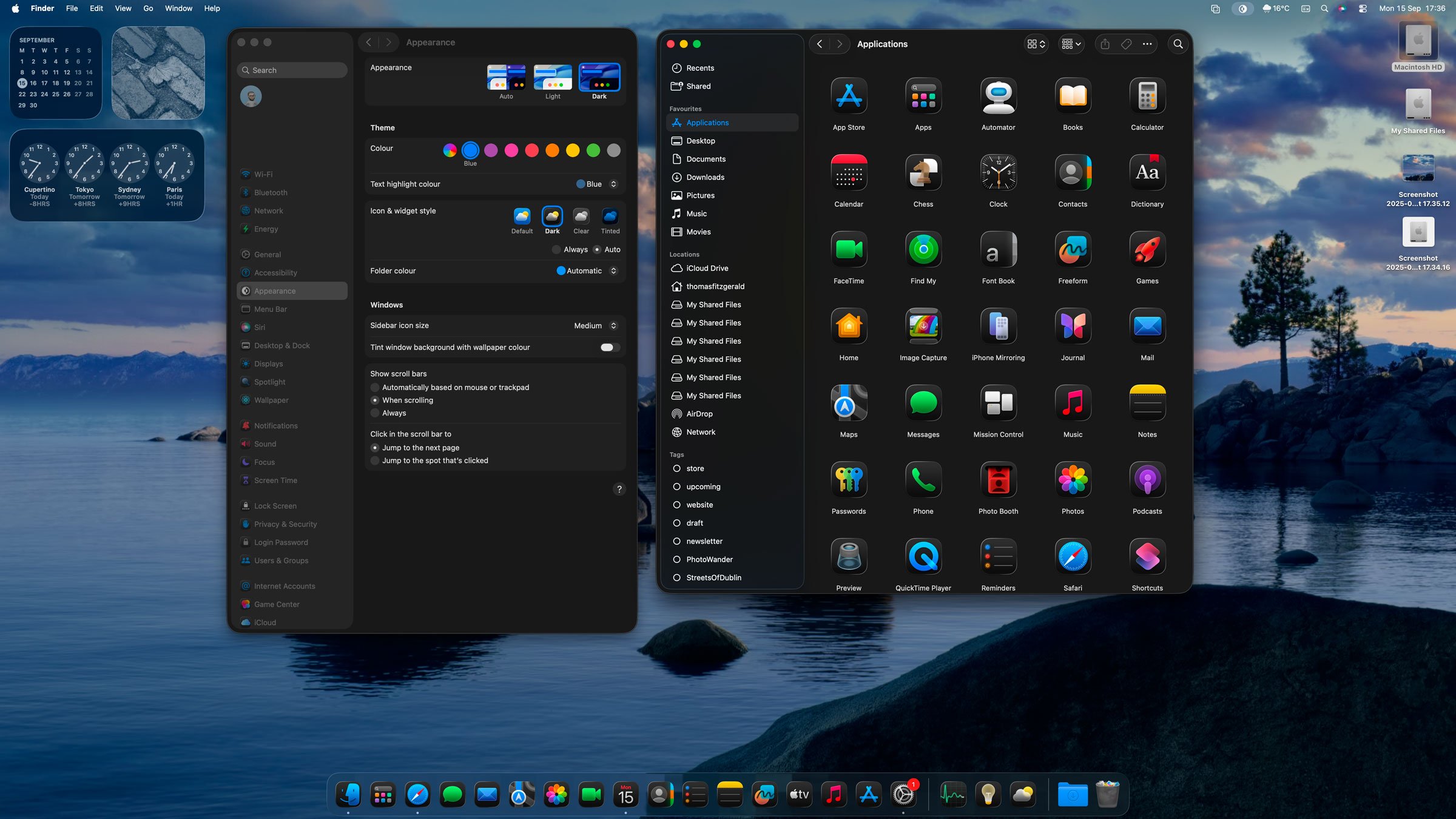Open the Freeform app icon
Screen dimensions: 1456x819
click(x=1073, y=250)
